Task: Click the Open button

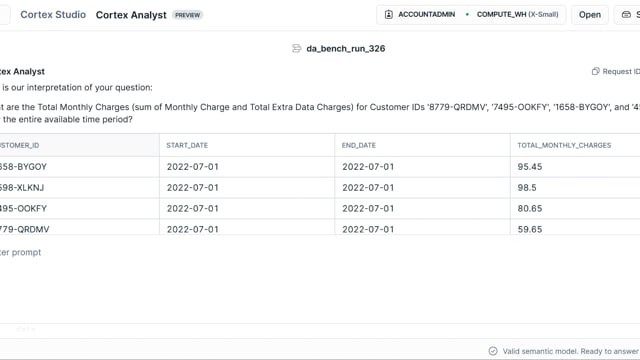Action: point(590,15)
